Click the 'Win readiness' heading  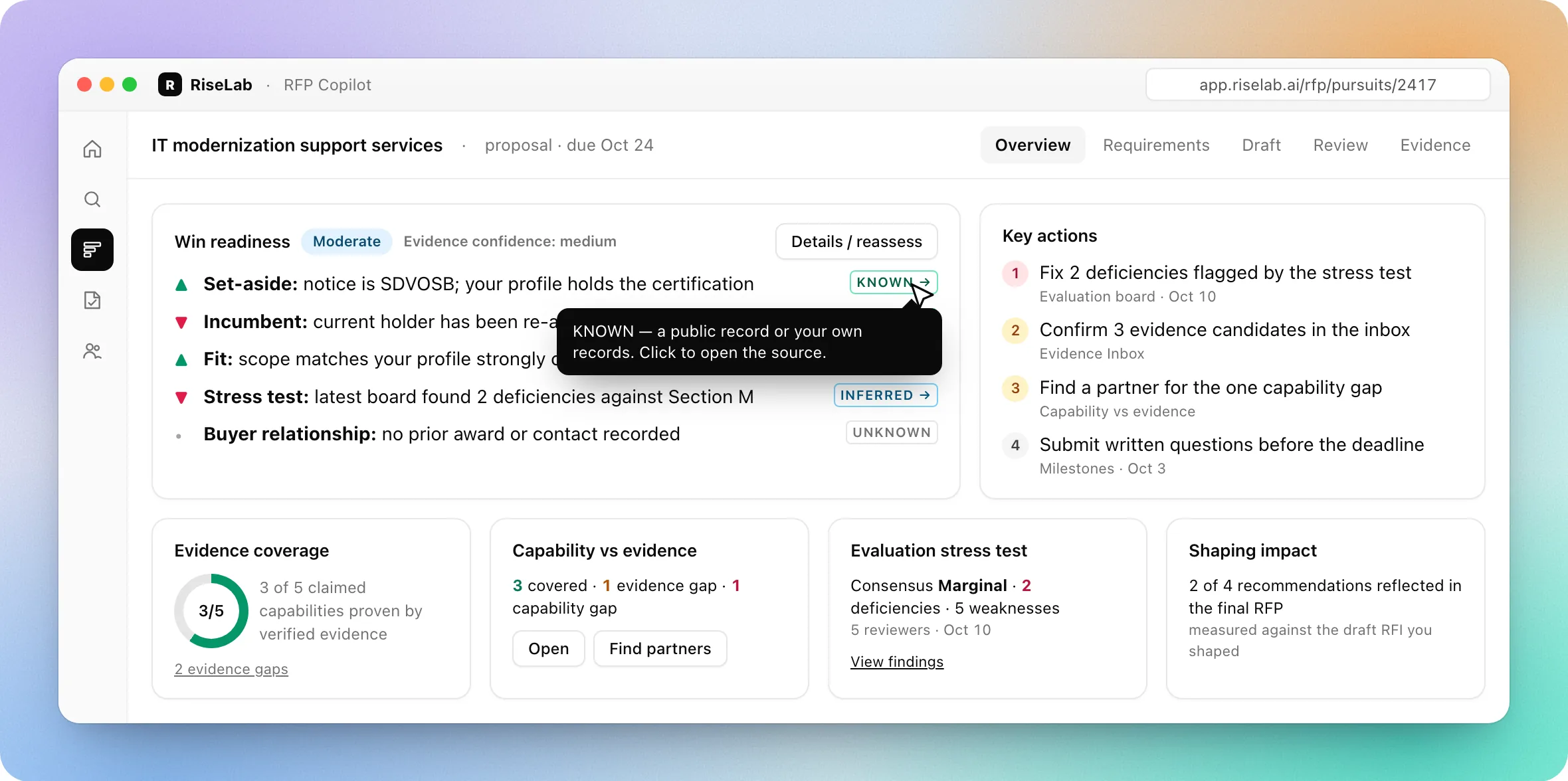click(x=232, y=242)
